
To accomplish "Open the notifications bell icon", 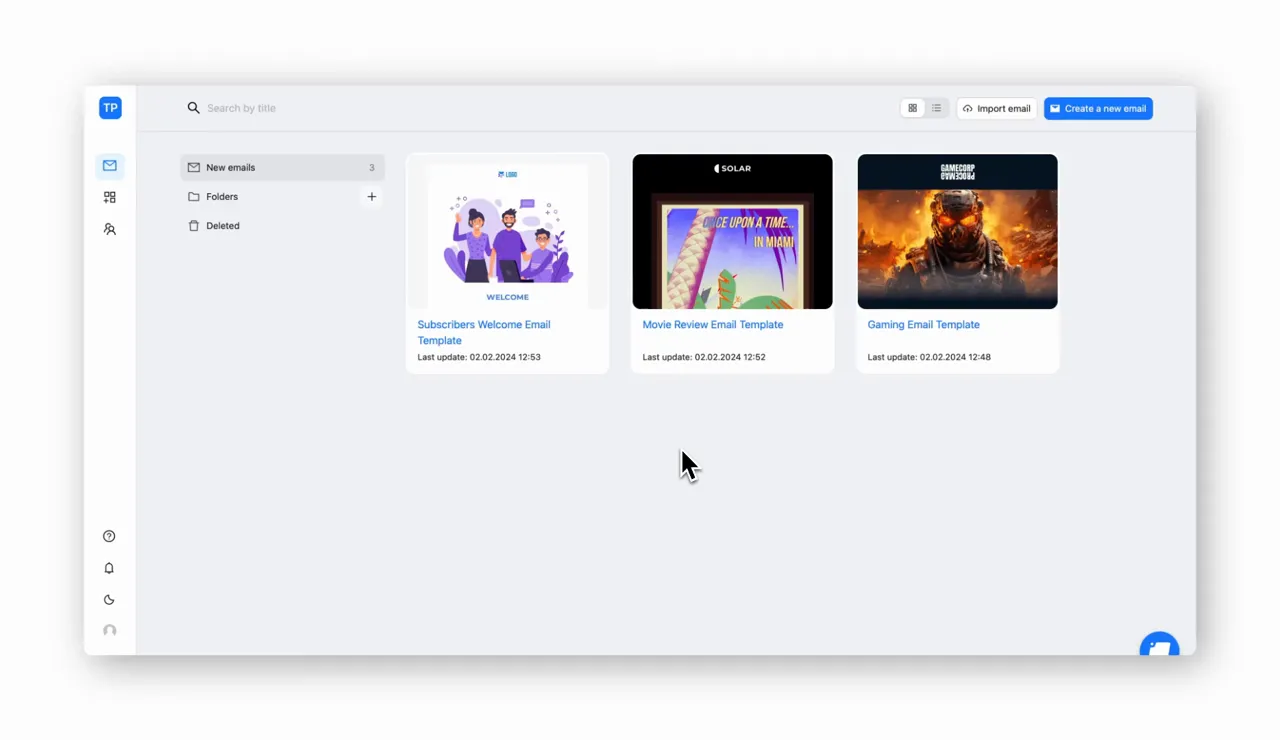I will tap(109, 568).
